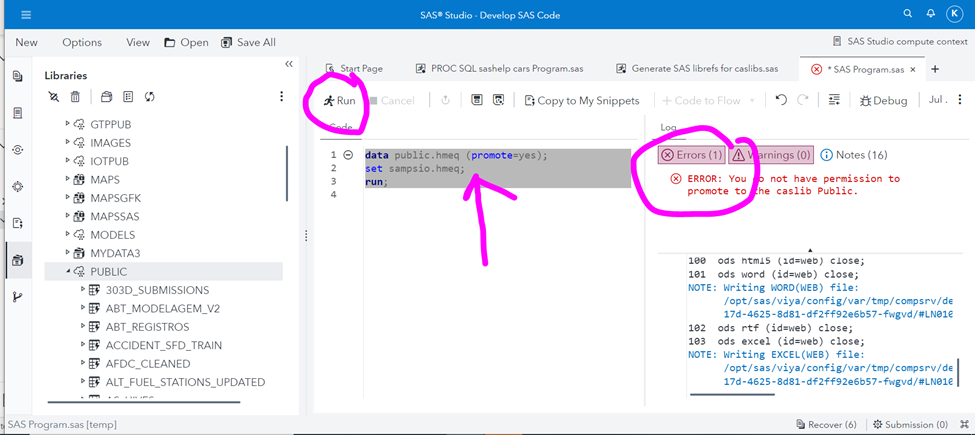Viewport: 975px width, 435px height.
Task: Switch to the Start Page tab
Action: pos(354,68)
